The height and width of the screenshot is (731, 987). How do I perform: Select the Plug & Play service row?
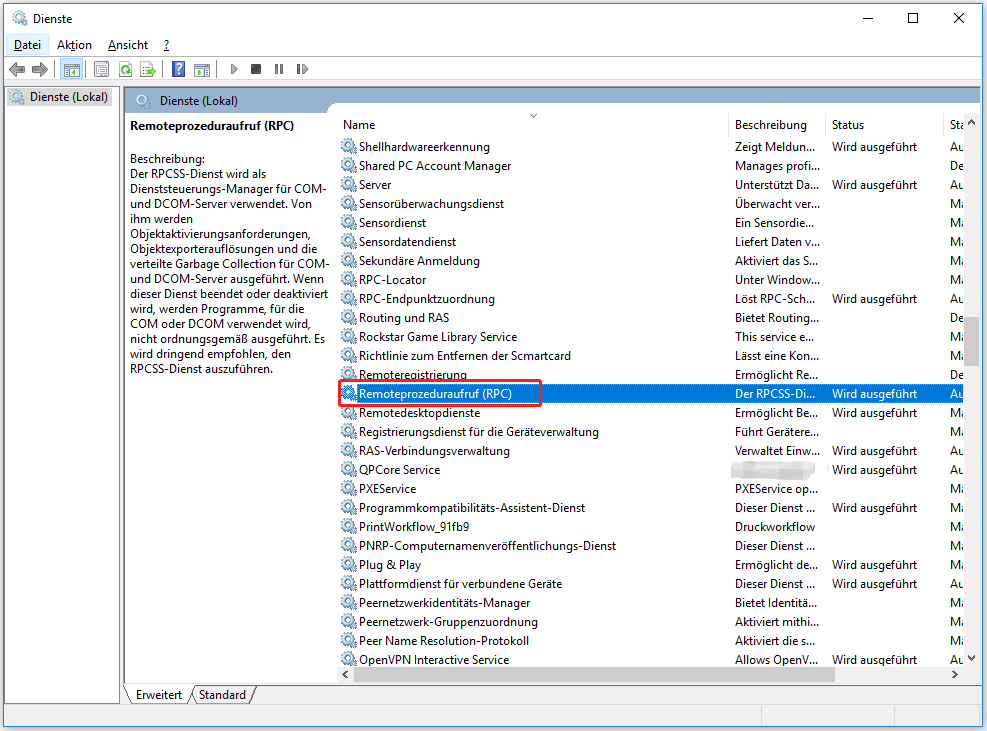point(390,565)
